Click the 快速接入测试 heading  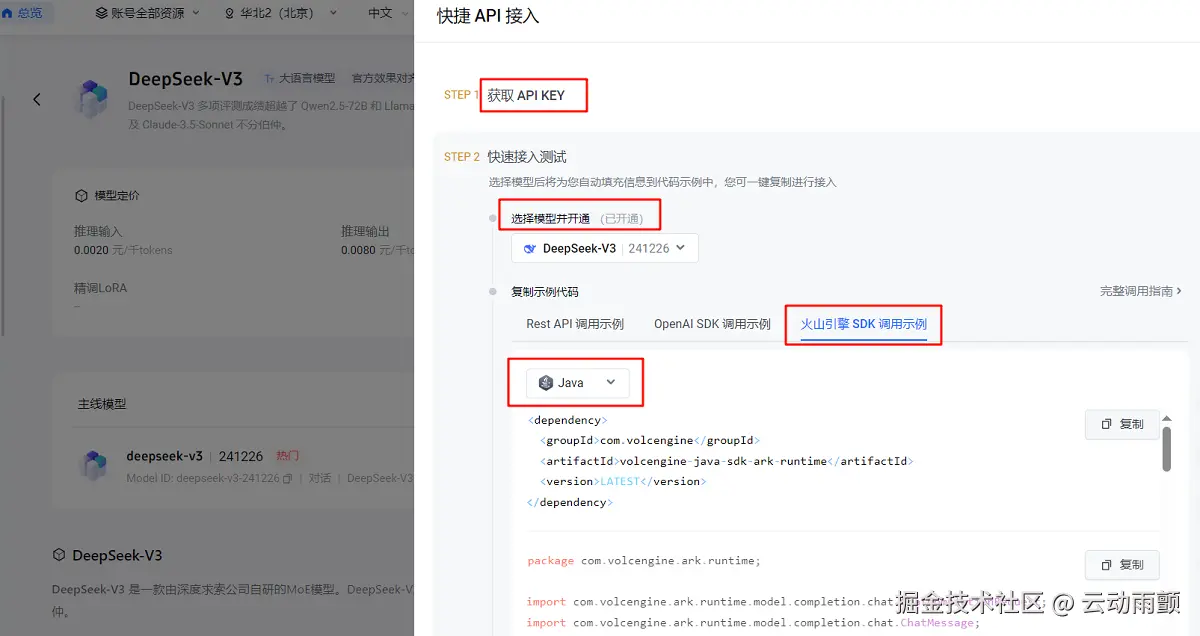[527, 157]
